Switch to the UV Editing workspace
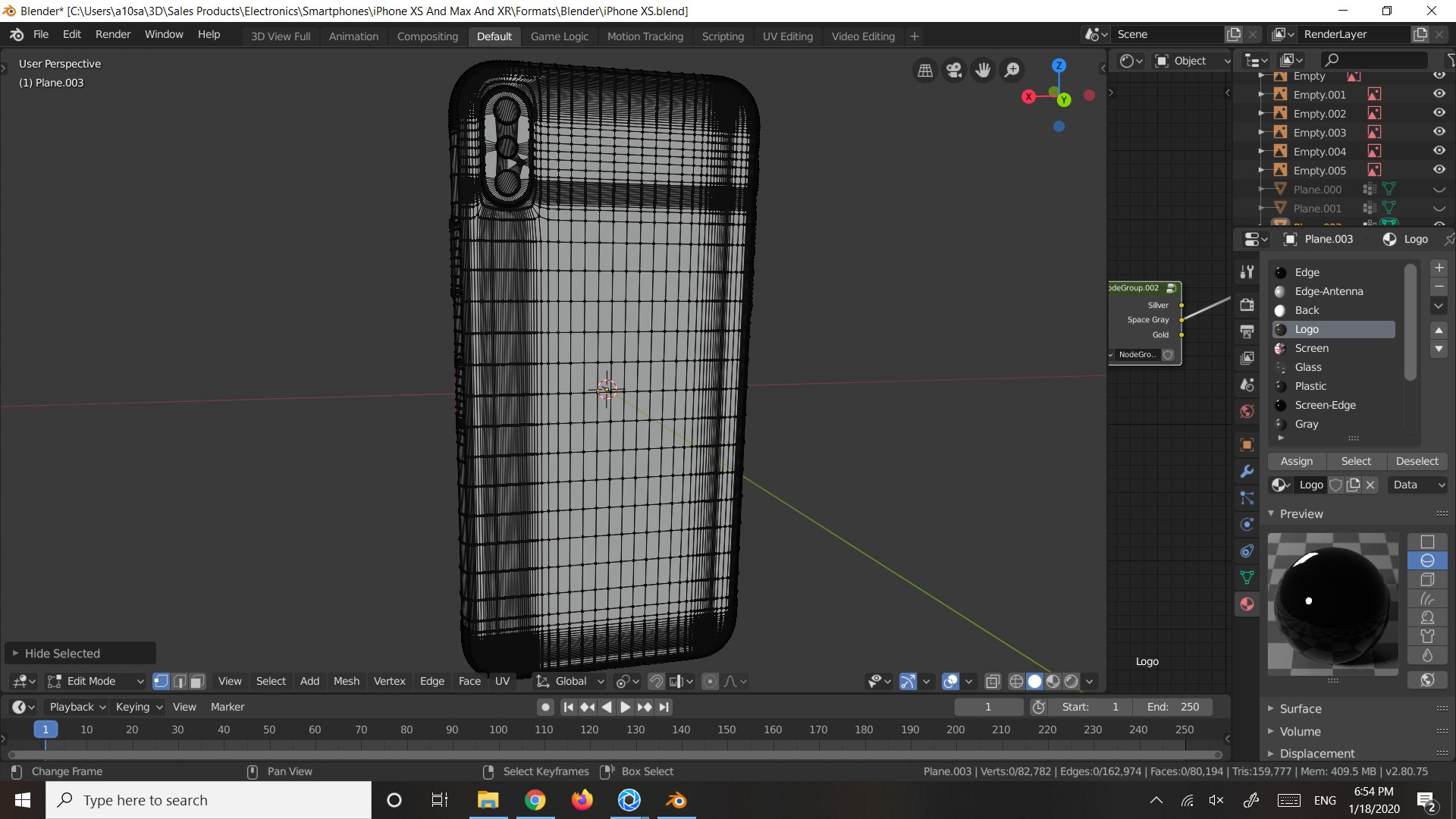Image resolution: width=1456 pixels, height=819 pixels. (x=787, y=36)
